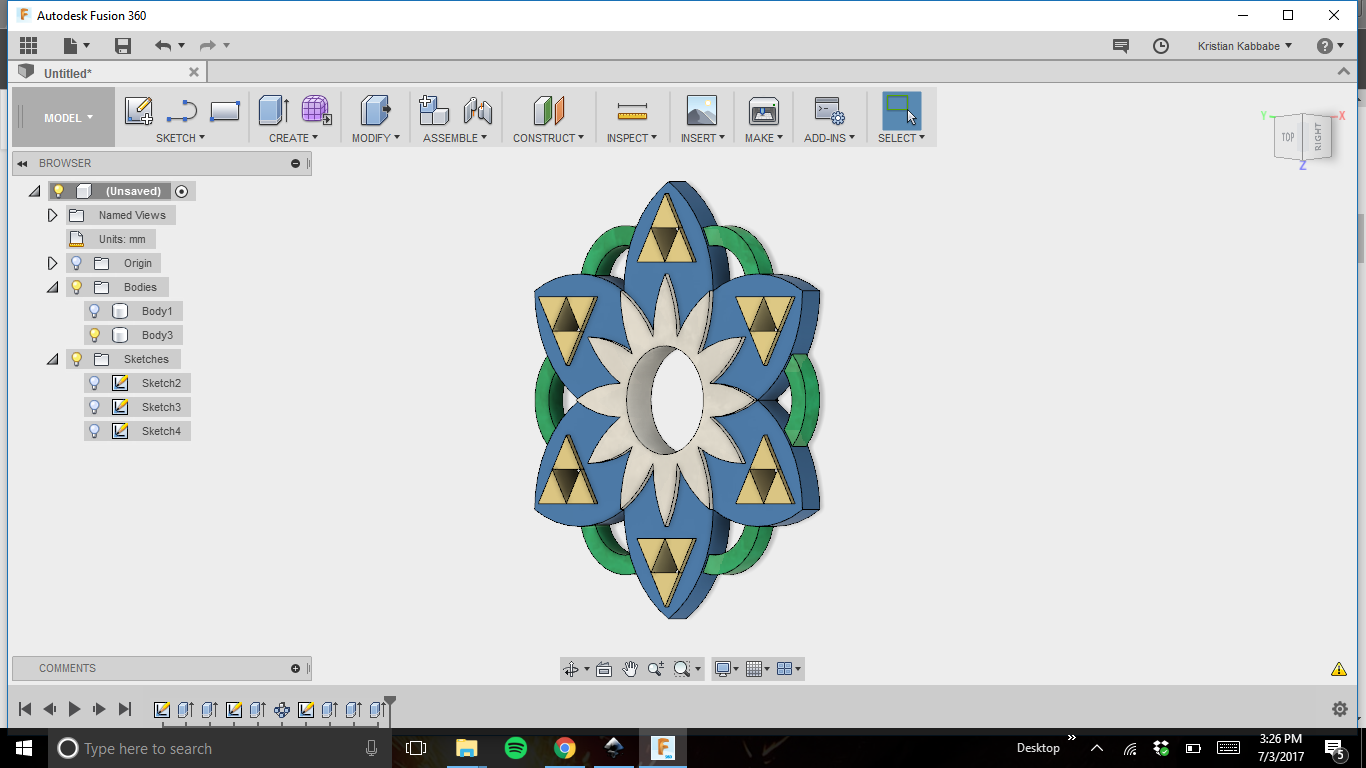The height and width of the screenshot is (768, 1366).
Task: Click the yellow warning triangle icon
Action: pyautogui.click(x=1339, y=669)
